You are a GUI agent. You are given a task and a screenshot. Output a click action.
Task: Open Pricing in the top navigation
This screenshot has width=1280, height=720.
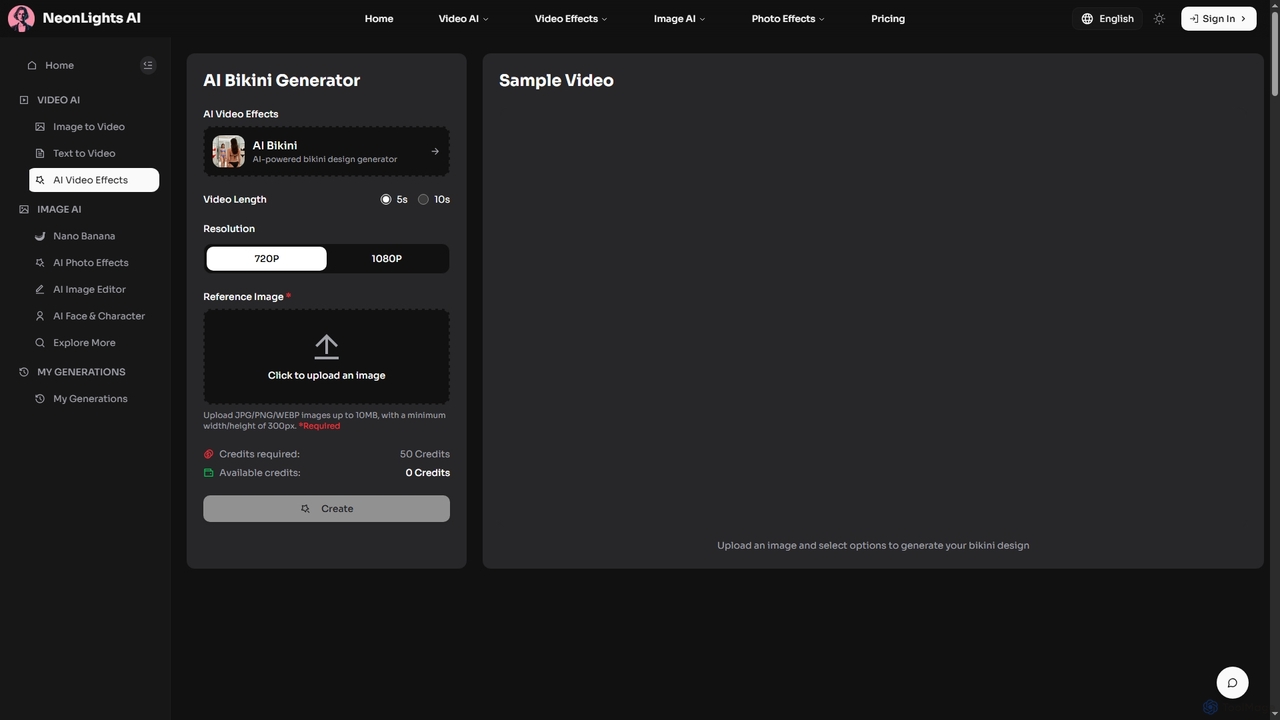[x=888, y=18]
